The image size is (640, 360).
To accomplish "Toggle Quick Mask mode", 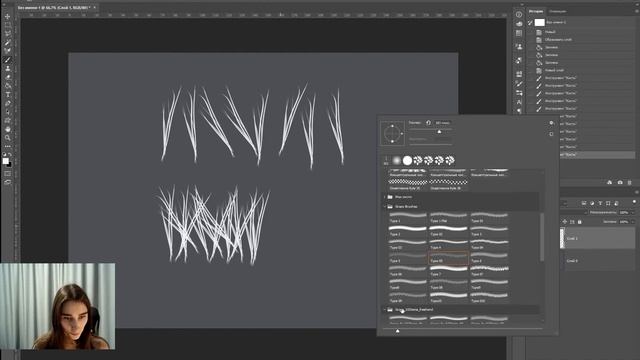I will point(7,173).
